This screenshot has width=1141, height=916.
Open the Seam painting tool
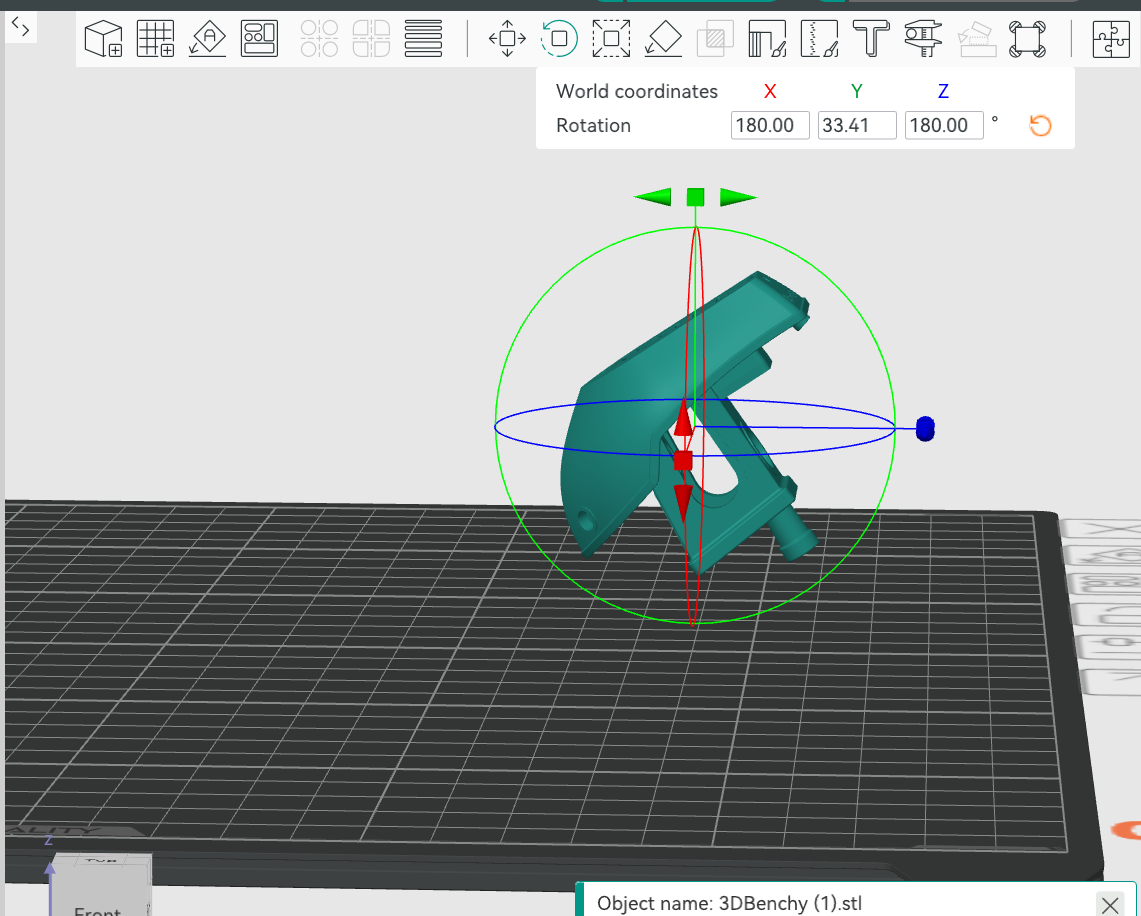tap(819, 39)
